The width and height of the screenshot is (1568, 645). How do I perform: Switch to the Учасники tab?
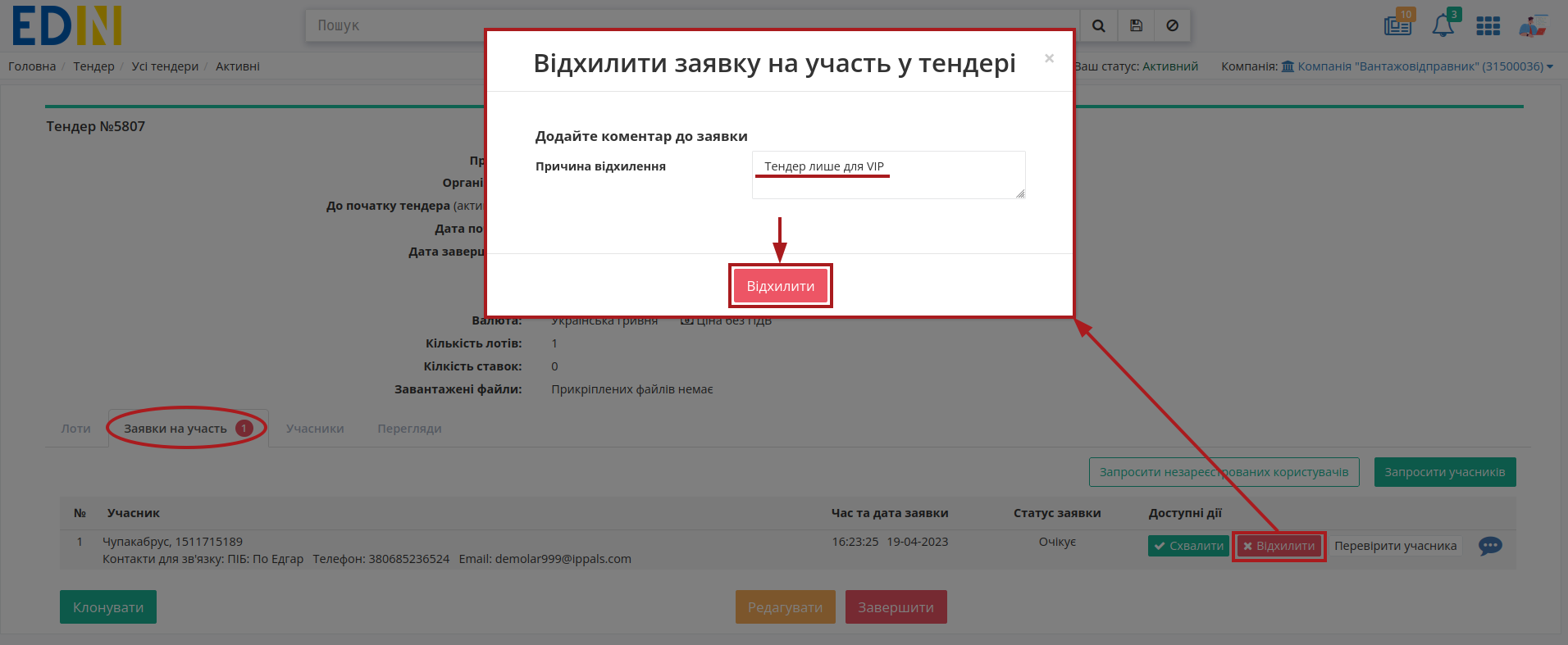(x=315, y=429)
